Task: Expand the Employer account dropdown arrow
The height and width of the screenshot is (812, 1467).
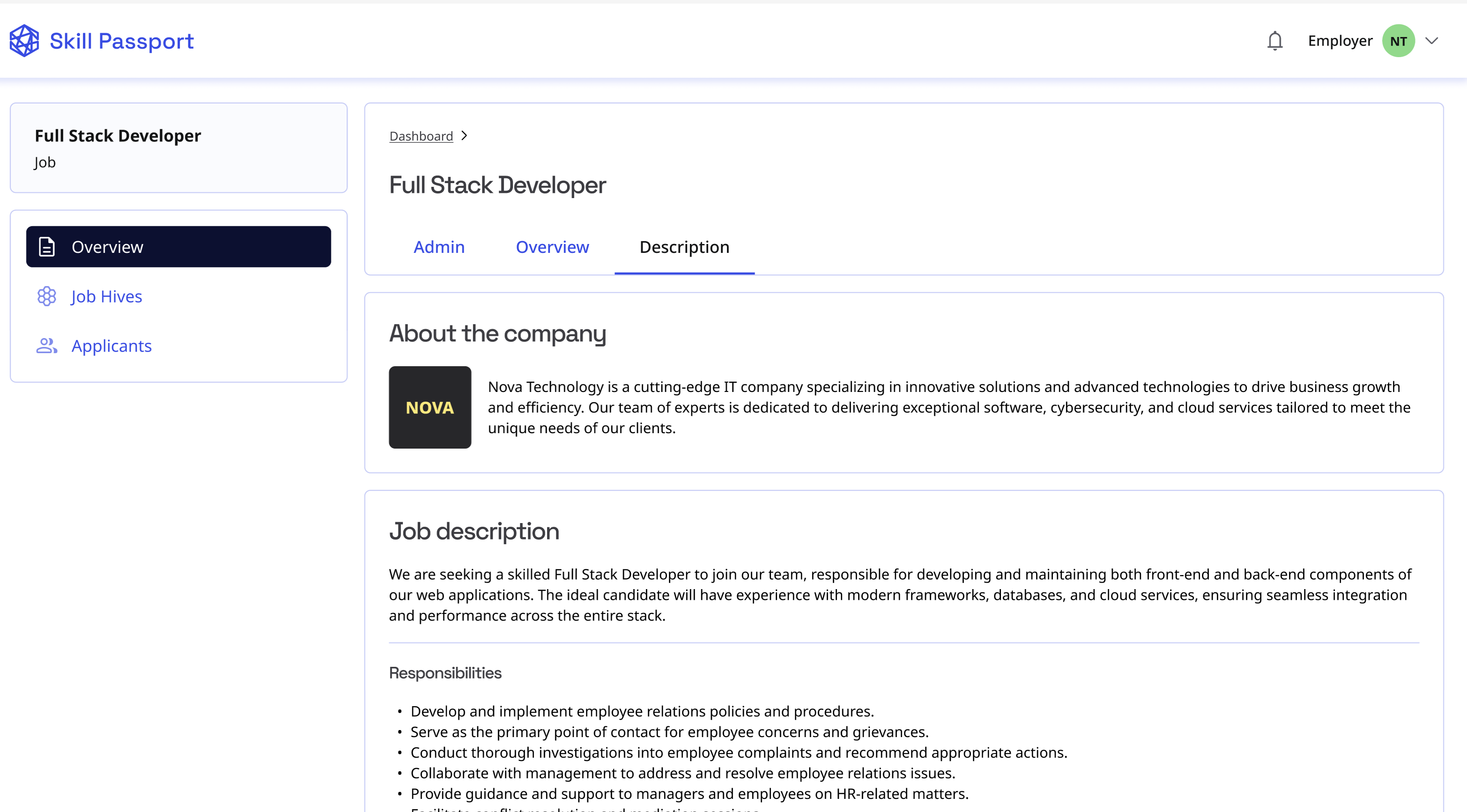Action: click(1432, 41)
